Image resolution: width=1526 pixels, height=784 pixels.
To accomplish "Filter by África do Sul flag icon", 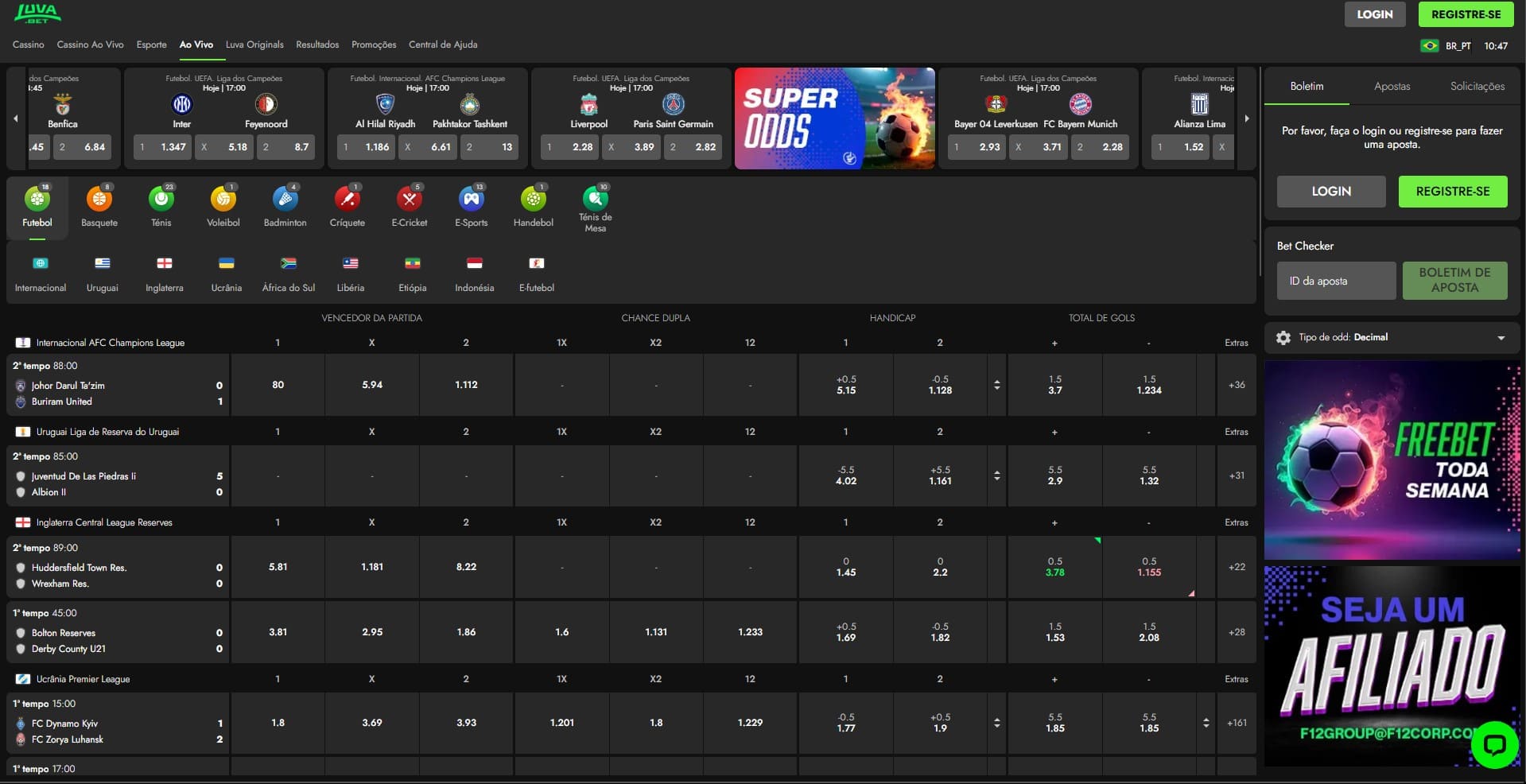I will click(x=289, y=263).
